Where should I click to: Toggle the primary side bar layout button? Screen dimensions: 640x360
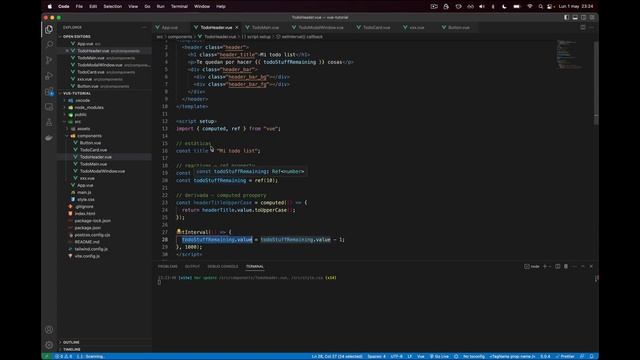coord(566,18)
